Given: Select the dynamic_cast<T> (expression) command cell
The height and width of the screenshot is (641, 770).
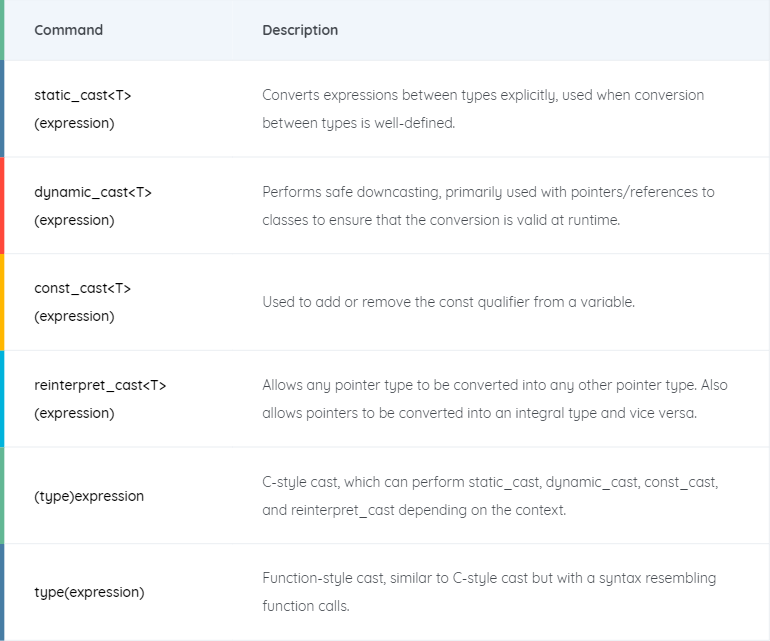Looking at the screenshot, I should (x=93, y=206).
